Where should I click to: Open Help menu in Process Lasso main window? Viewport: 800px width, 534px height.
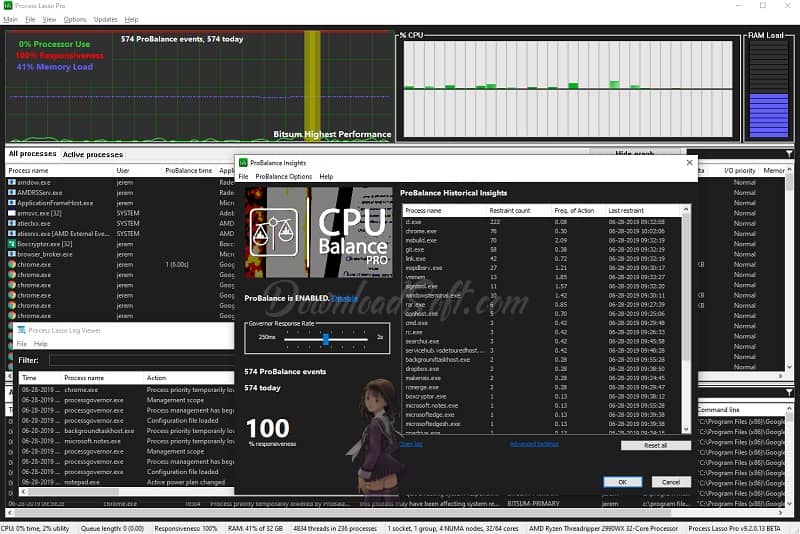pyautogui.click(x=131, y=19)
